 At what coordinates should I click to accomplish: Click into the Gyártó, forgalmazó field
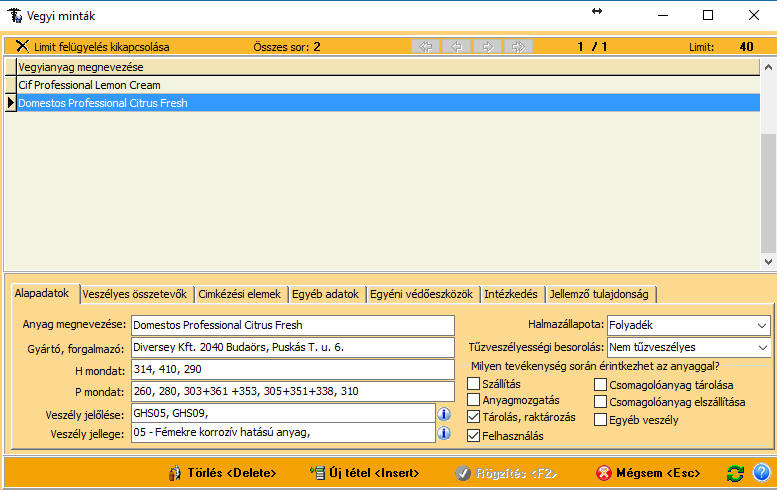pyautogui.click(x=293, y=347)
